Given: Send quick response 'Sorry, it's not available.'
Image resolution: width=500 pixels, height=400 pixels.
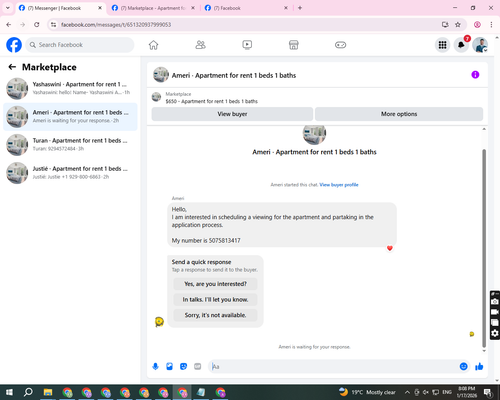Looking at the screenshot, I should pos(215,315).
